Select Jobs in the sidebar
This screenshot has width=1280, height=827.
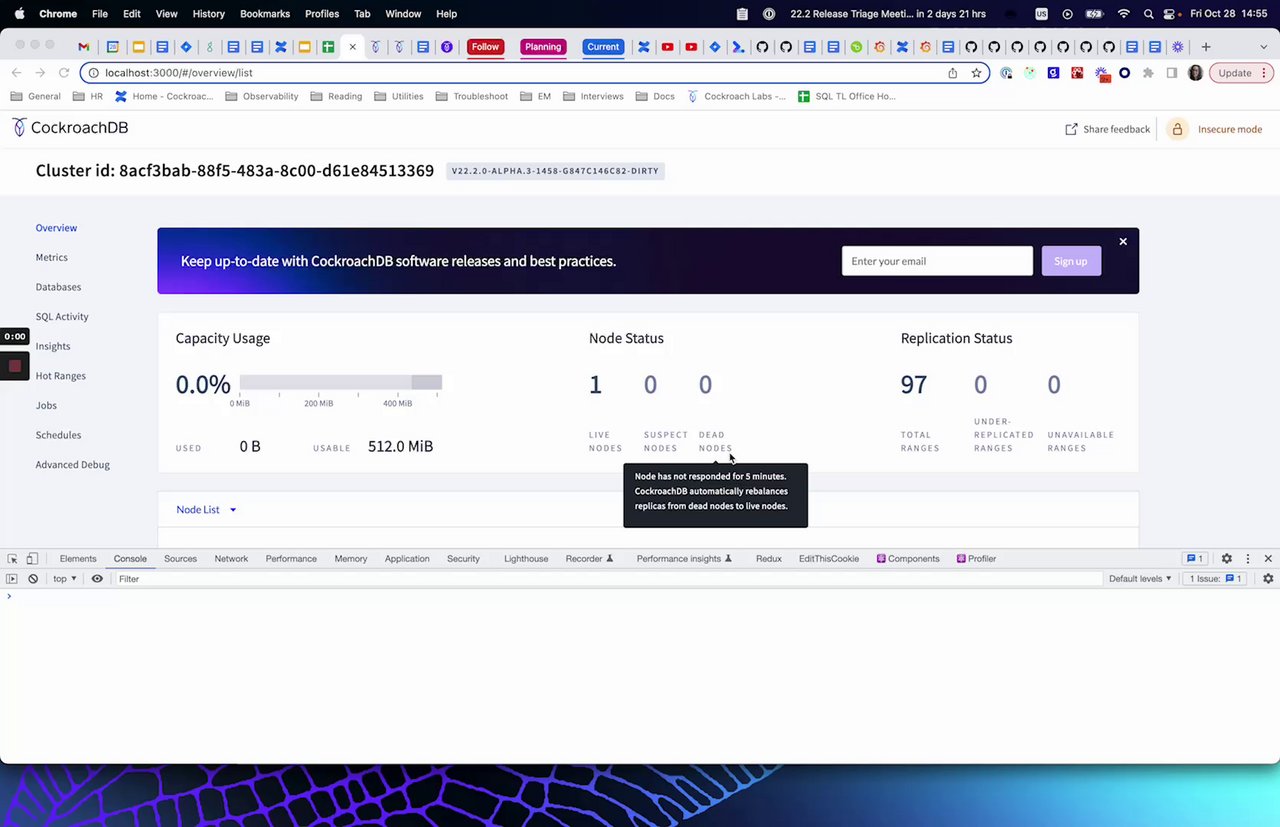point(46,405)
